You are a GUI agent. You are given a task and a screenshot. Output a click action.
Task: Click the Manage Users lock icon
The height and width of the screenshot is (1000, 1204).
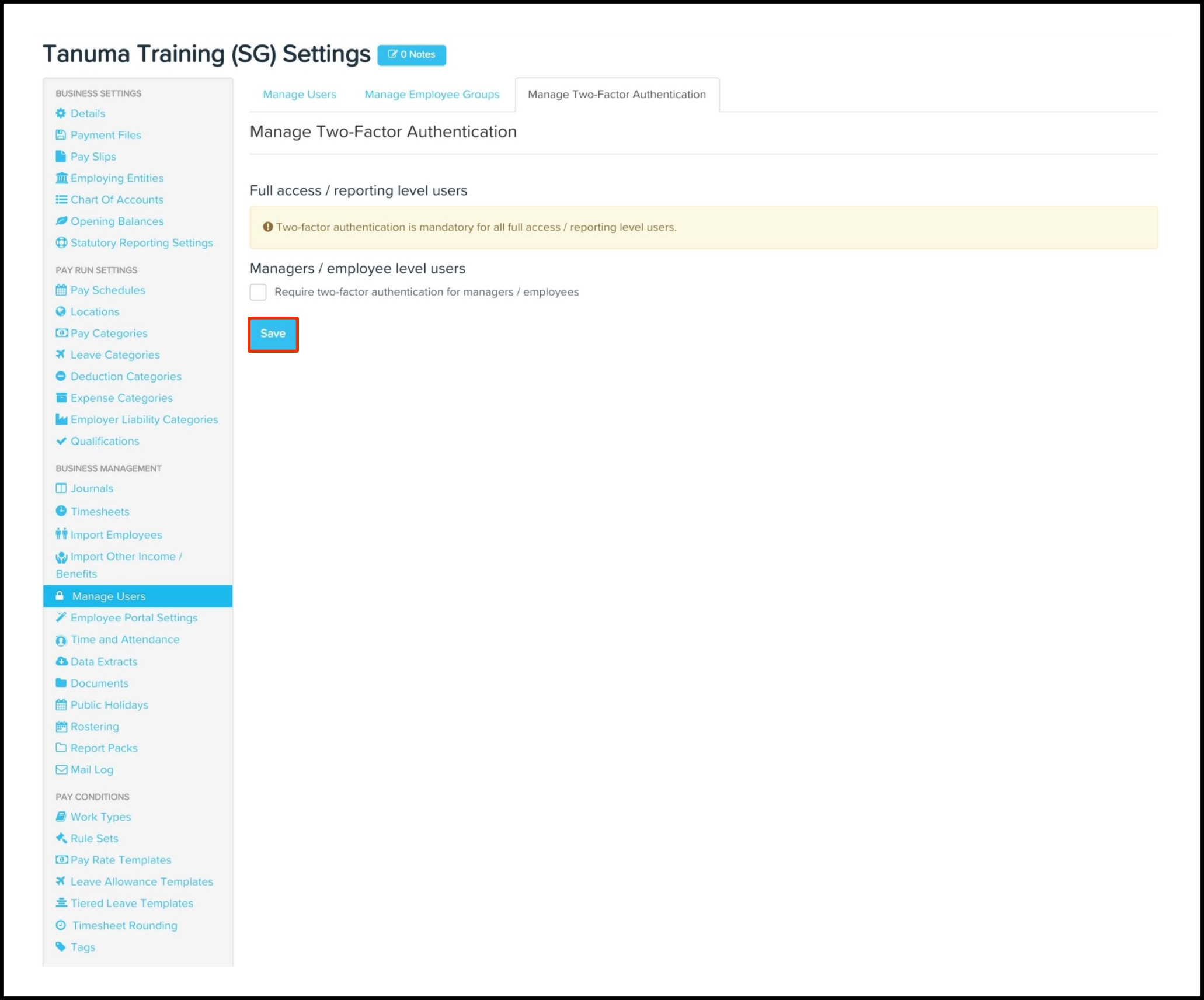[x=60, y=596]
